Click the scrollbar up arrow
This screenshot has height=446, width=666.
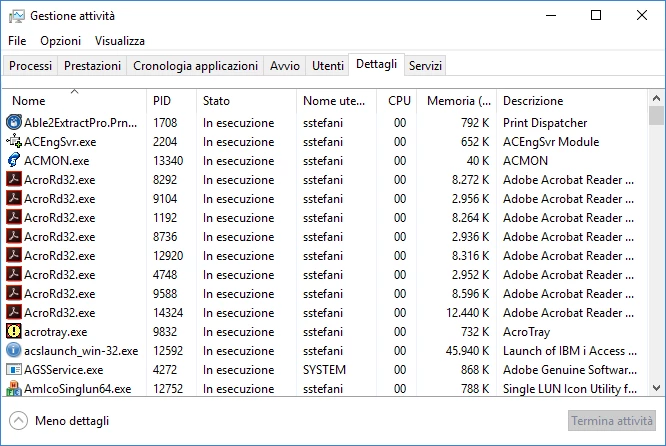point(656,99)
